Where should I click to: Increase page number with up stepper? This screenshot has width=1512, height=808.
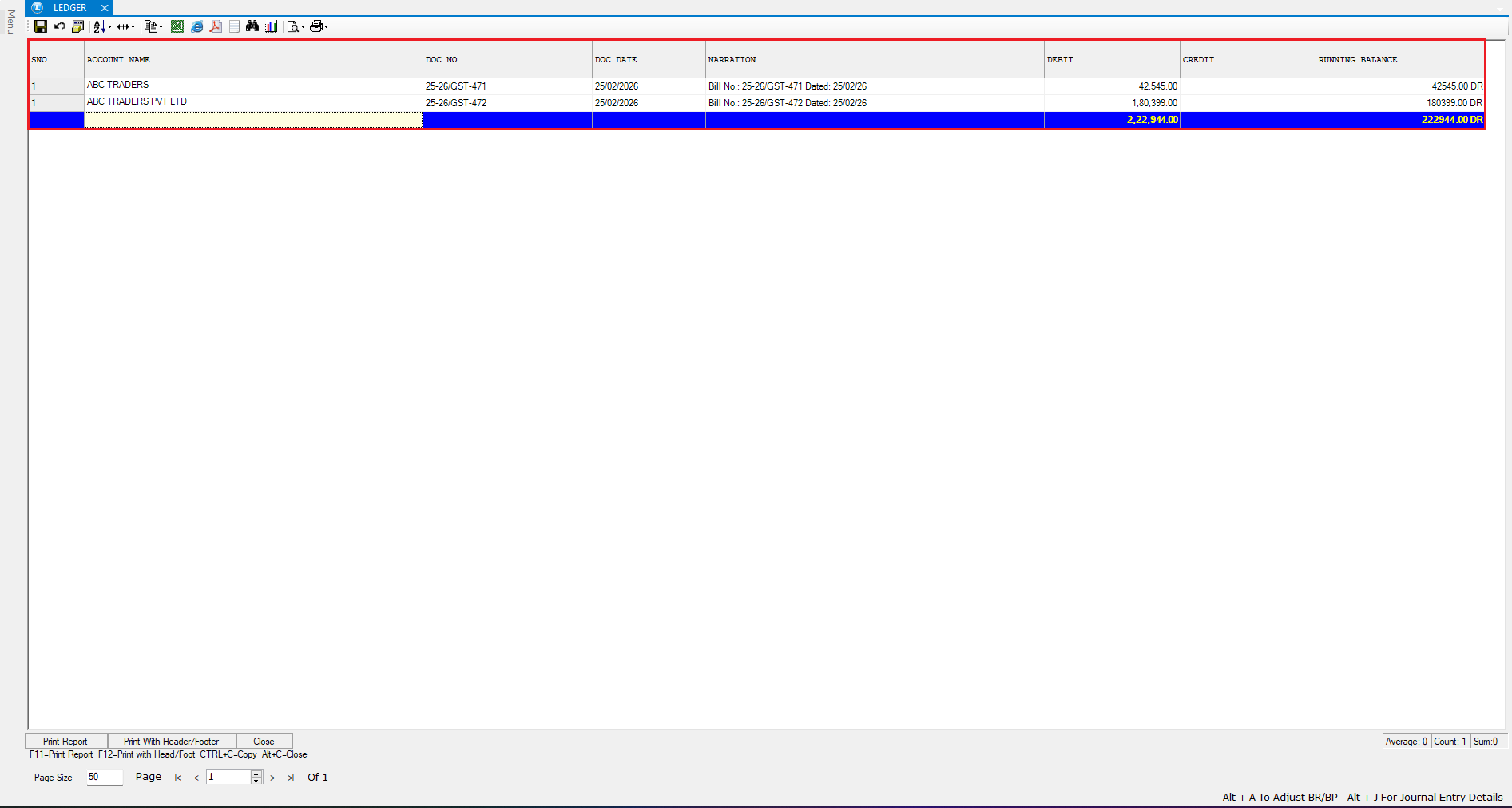pos(256,774)
